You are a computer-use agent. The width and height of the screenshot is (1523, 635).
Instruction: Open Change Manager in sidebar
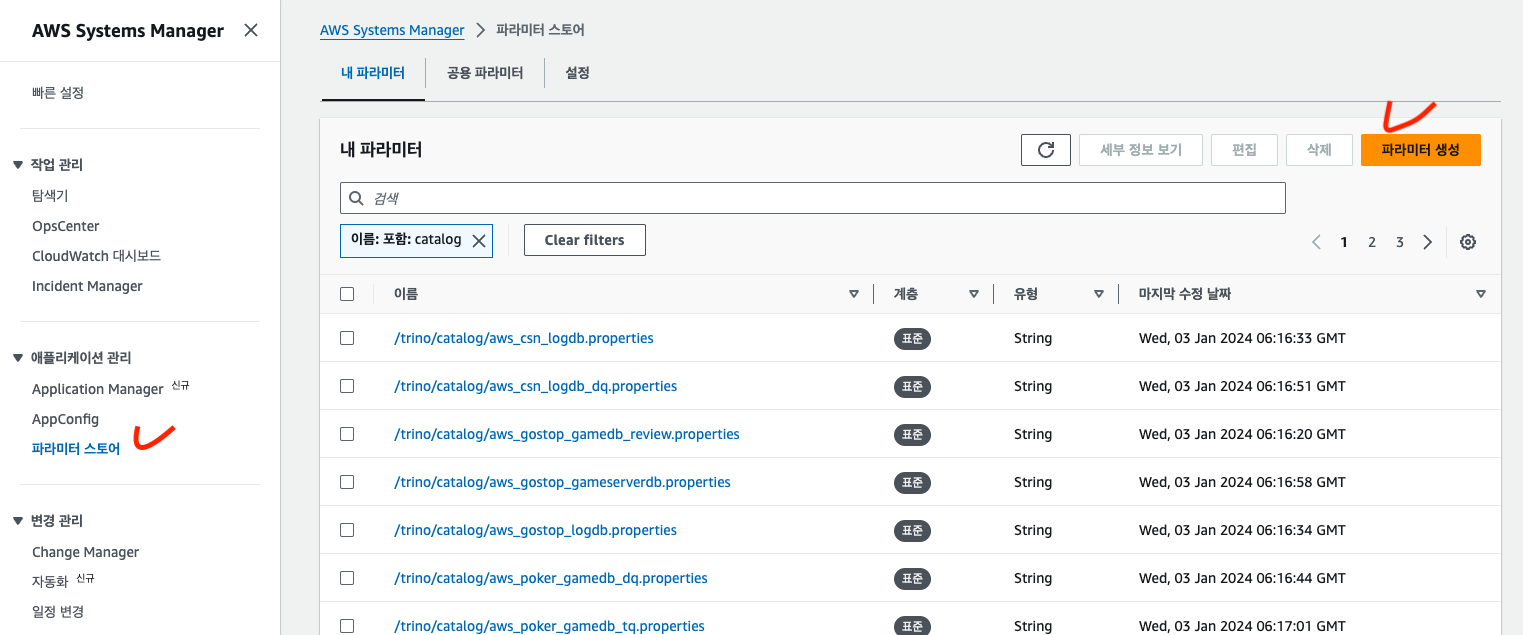point(85,552)
